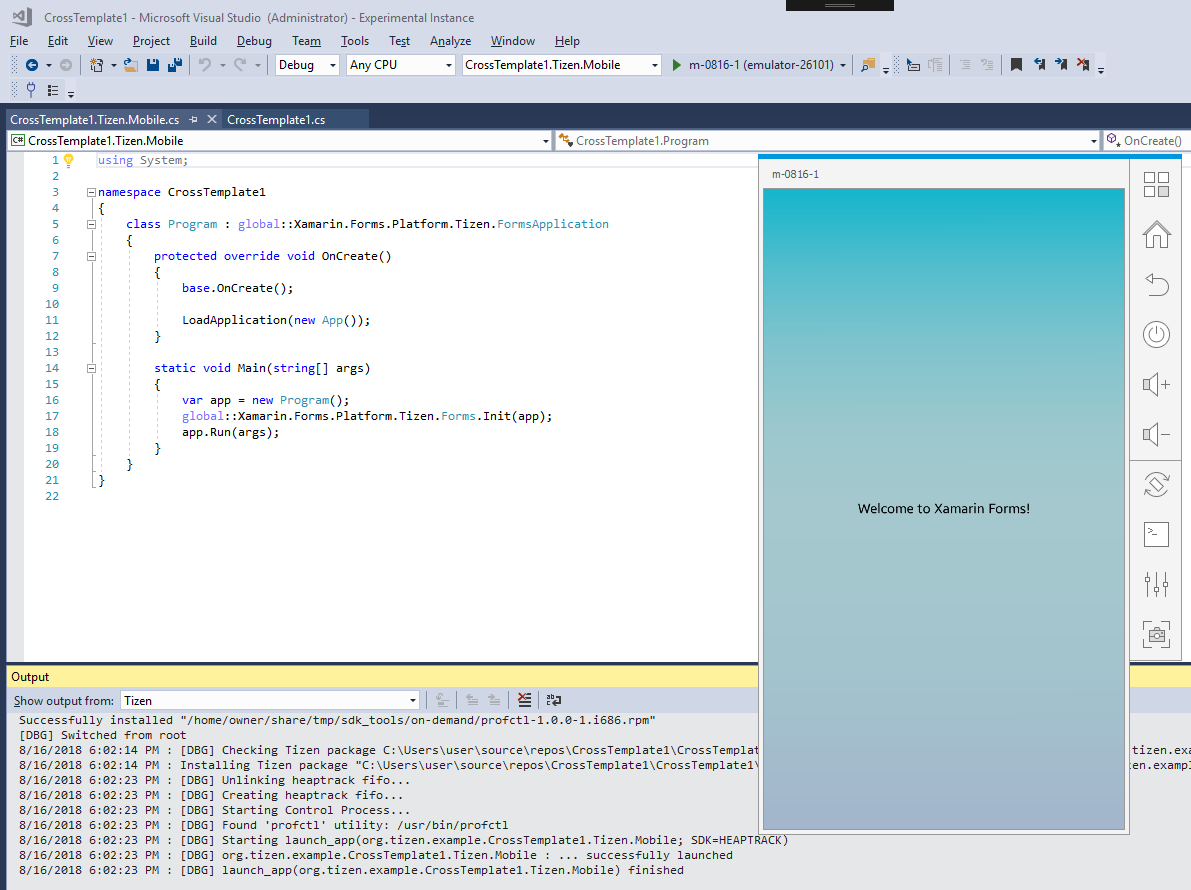Open the emulator control panel sliders icon
This screenshot has height=890, width=1191.
tap(1156, 584)
